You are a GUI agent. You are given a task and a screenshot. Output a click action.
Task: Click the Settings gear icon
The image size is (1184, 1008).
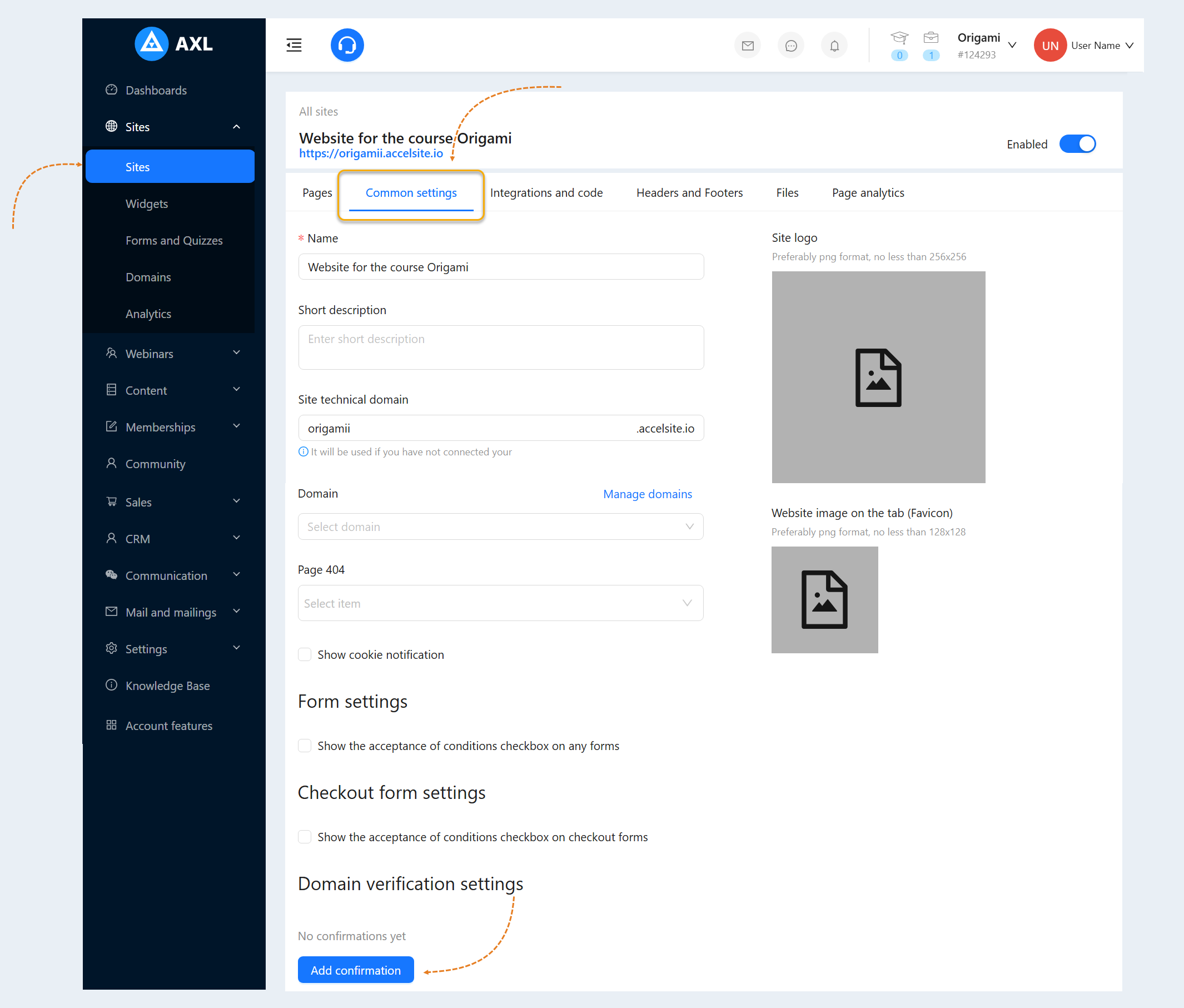(111, 648)
